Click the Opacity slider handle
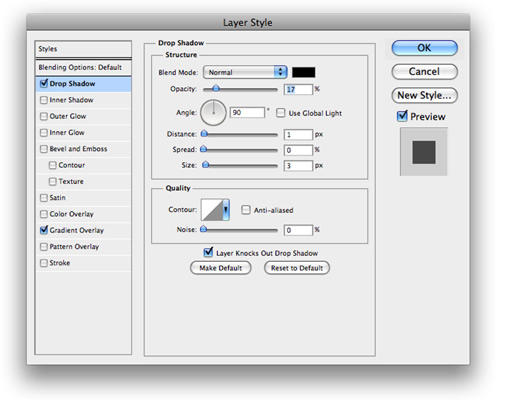The width and height of the screenshot is (505, 400). [216, 88]
